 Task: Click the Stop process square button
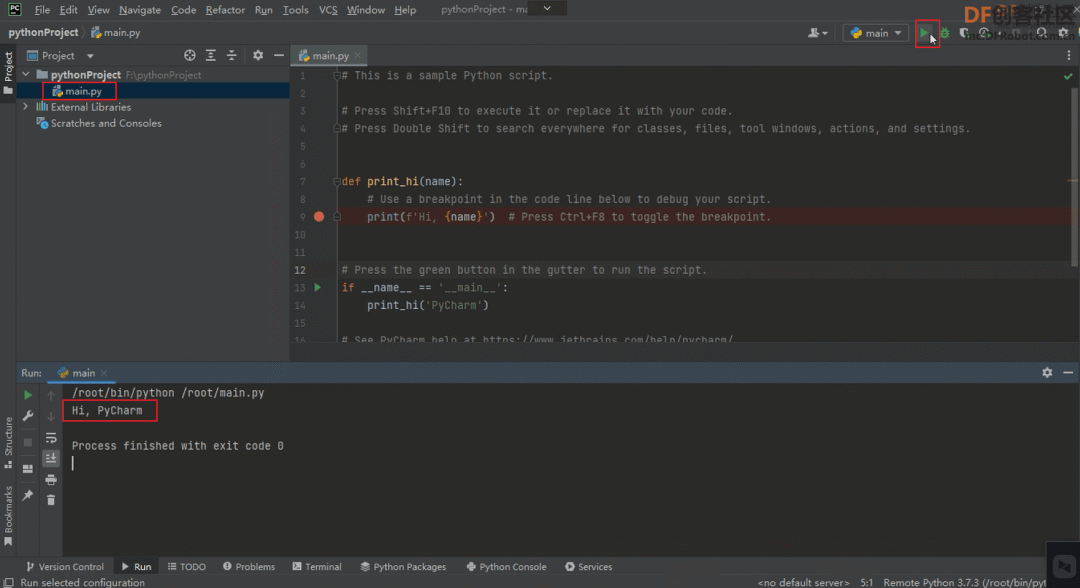[x=28, y=442]
